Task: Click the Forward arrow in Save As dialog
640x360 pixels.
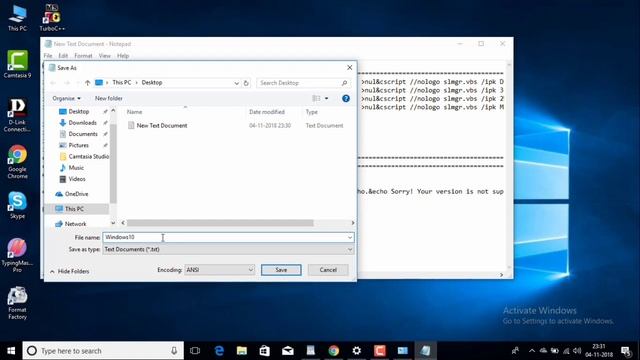Action: [x=67, y=83]
